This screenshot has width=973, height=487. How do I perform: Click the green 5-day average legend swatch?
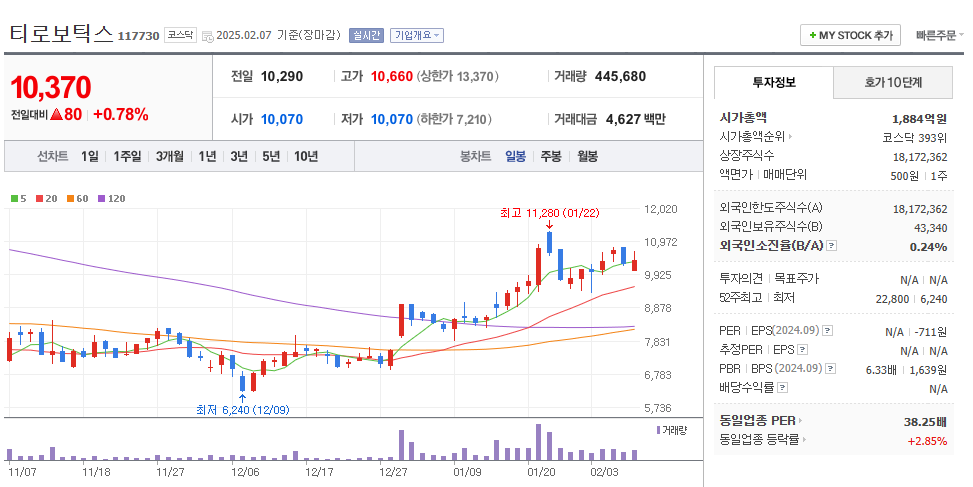click(15, 199)
